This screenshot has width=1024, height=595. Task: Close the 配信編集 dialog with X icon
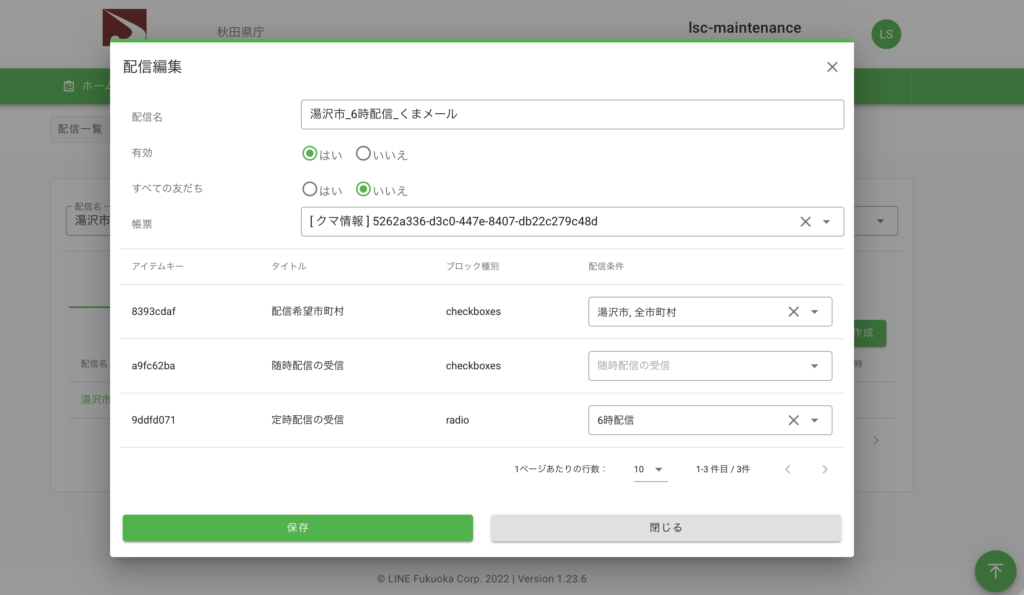pos(832,67)
